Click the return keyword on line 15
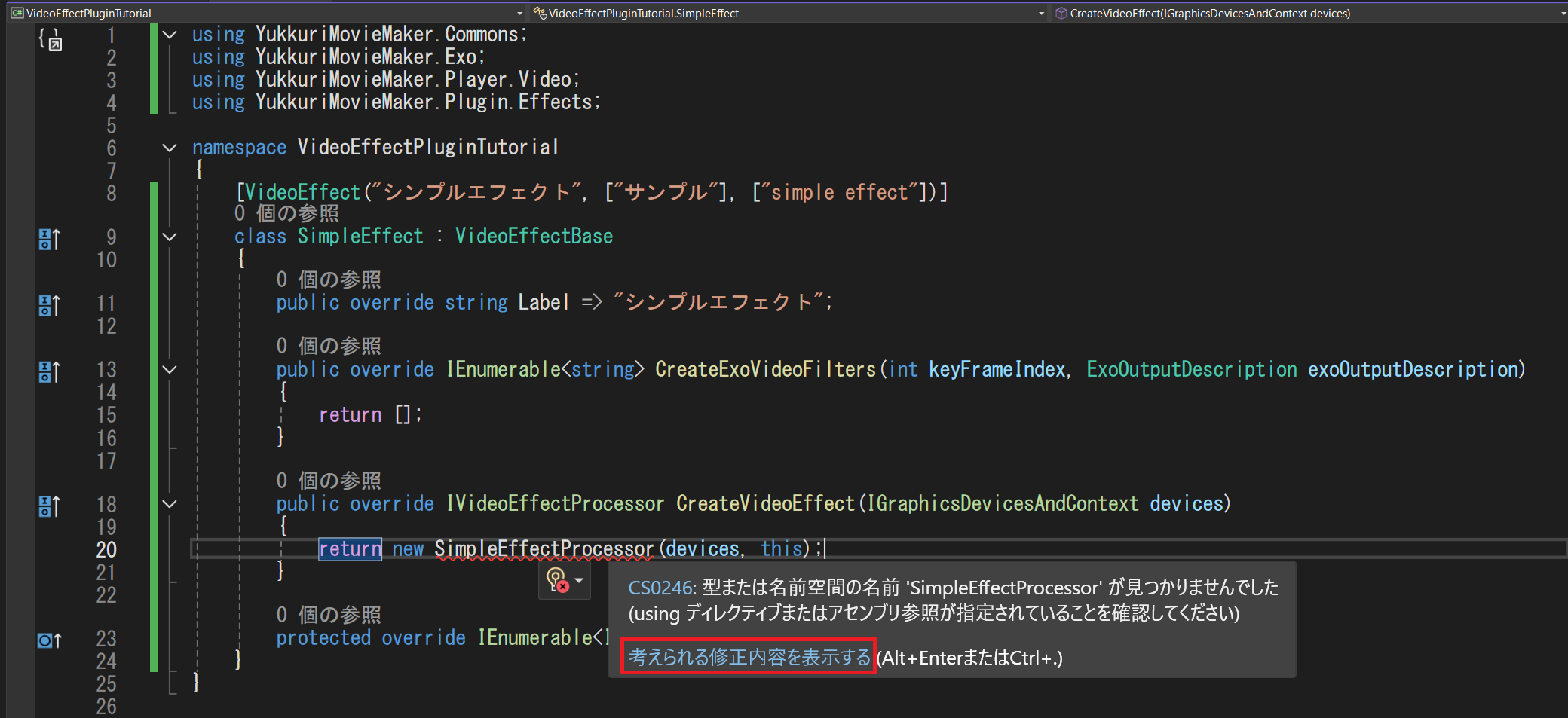Image resolution: width=1568 pixels, height=718 pixels. coord(350,414)
